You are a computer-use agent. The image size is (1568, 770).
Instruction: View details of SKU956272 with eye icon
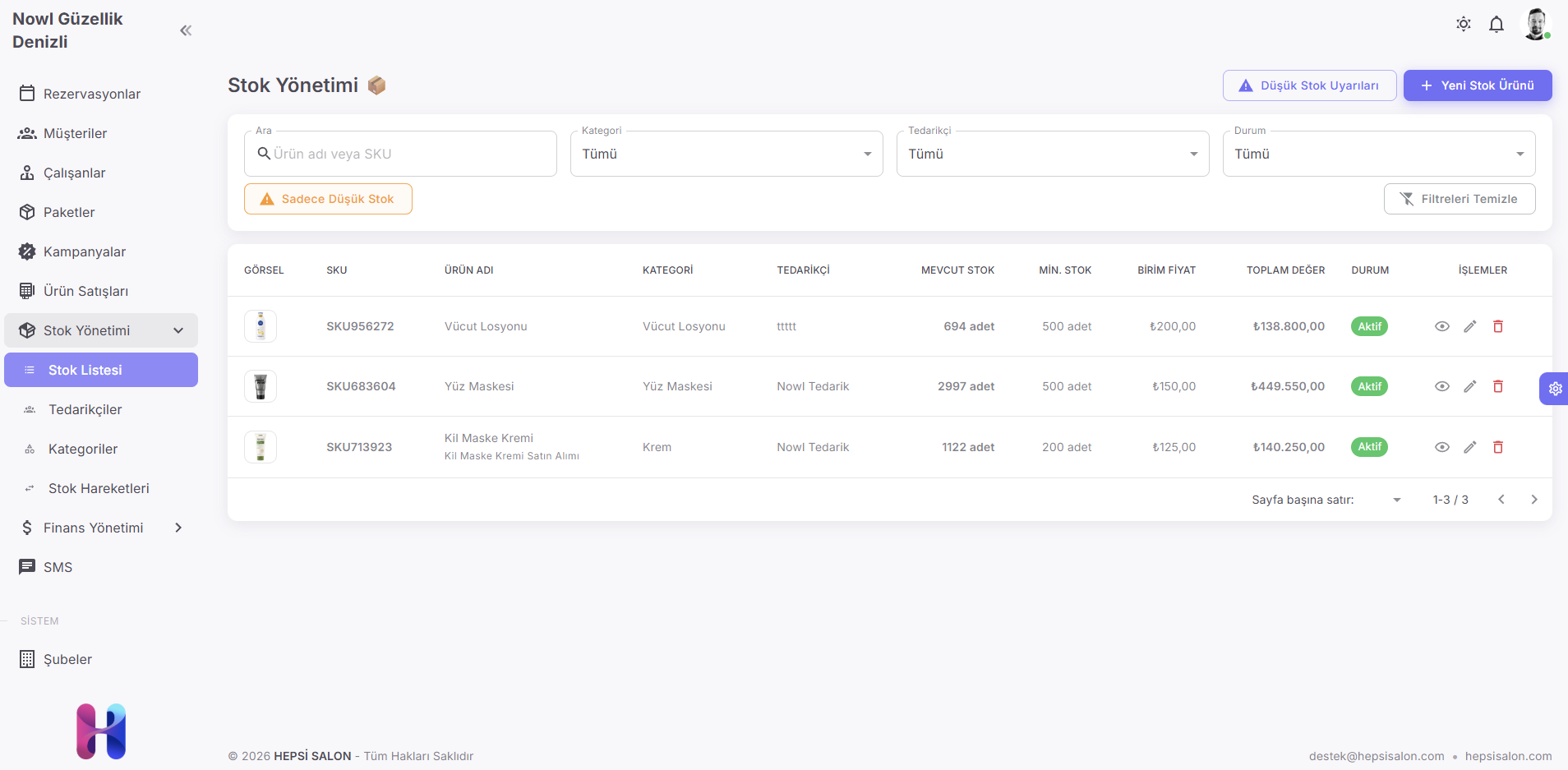[1441, 326]
